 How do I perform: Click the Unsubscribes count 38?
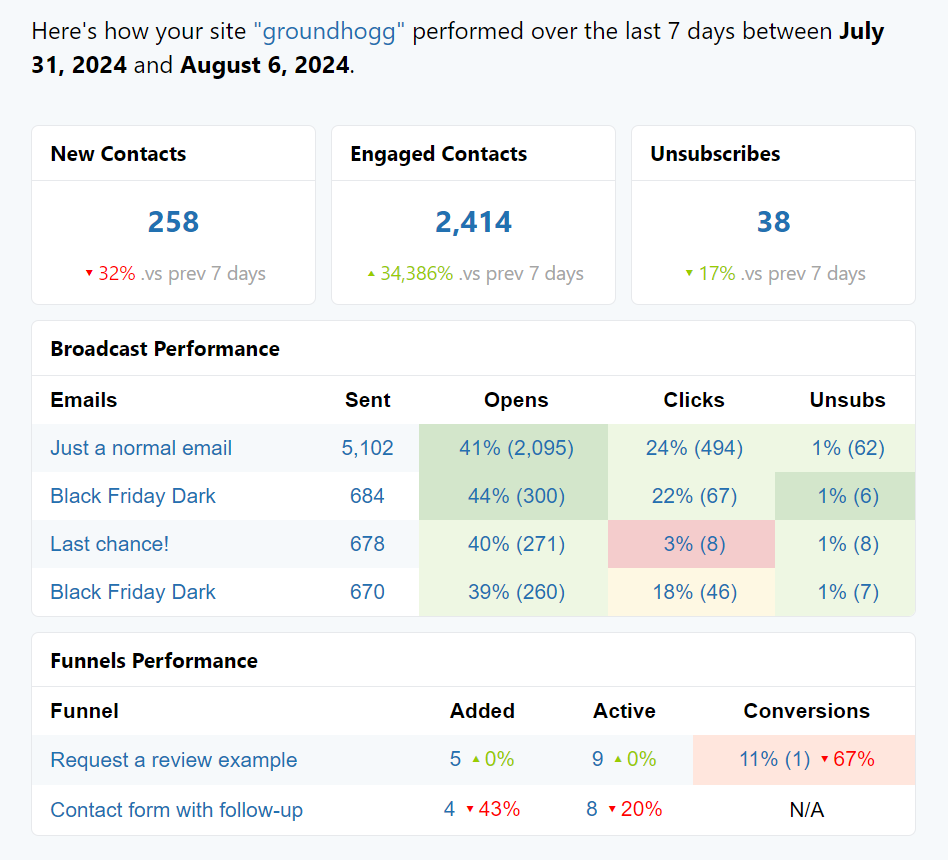tap(773, 221)
